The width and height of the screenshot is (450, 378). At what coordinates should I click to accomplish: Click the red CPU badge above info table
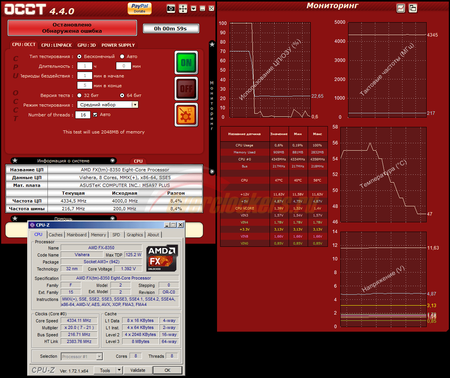tap(138, 161)
